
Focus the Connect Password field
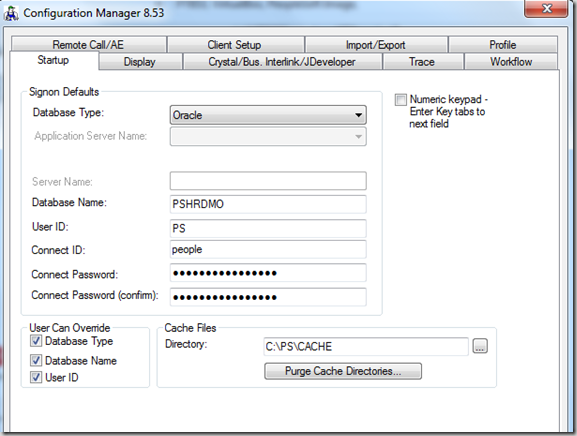click(x=268, y=273)
